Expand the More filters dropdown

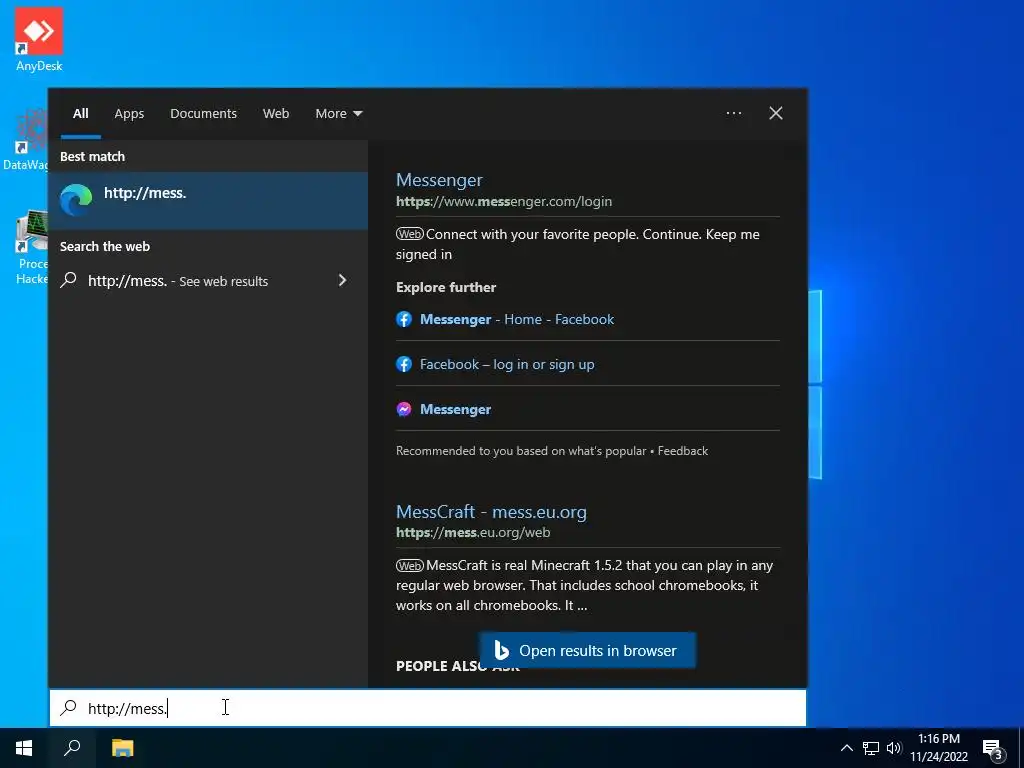pyautogui.click(x=338, y=114)
